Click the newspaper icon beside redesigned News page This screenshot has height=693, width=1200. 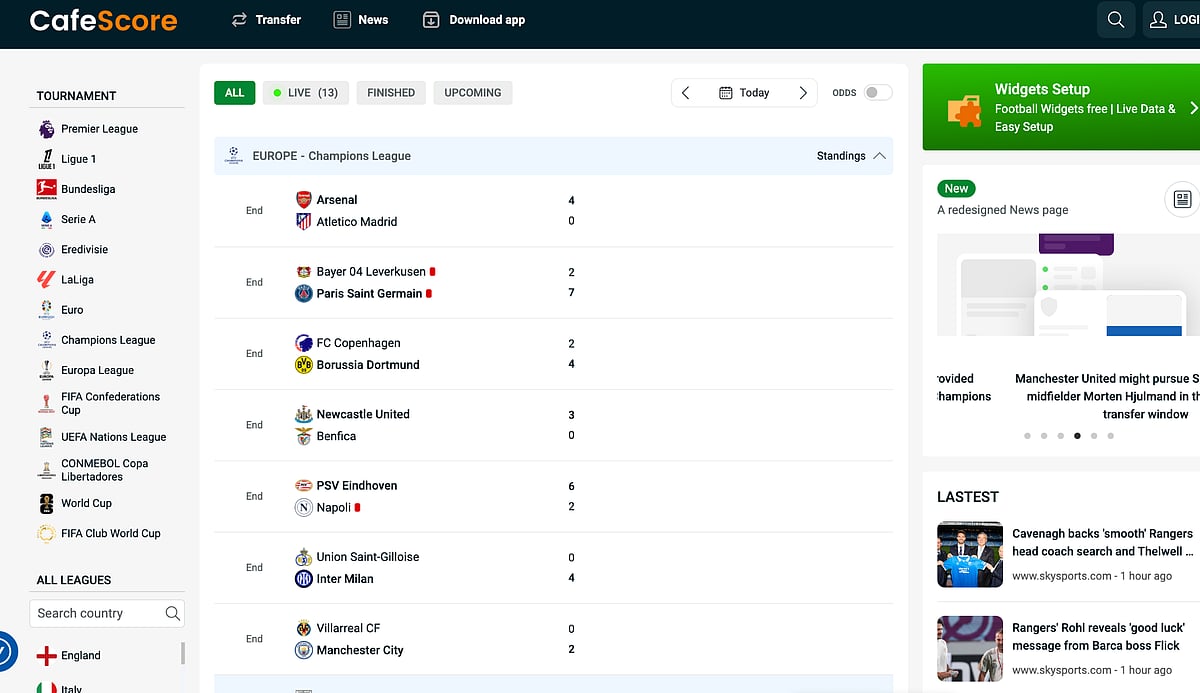coord(1182,199)
